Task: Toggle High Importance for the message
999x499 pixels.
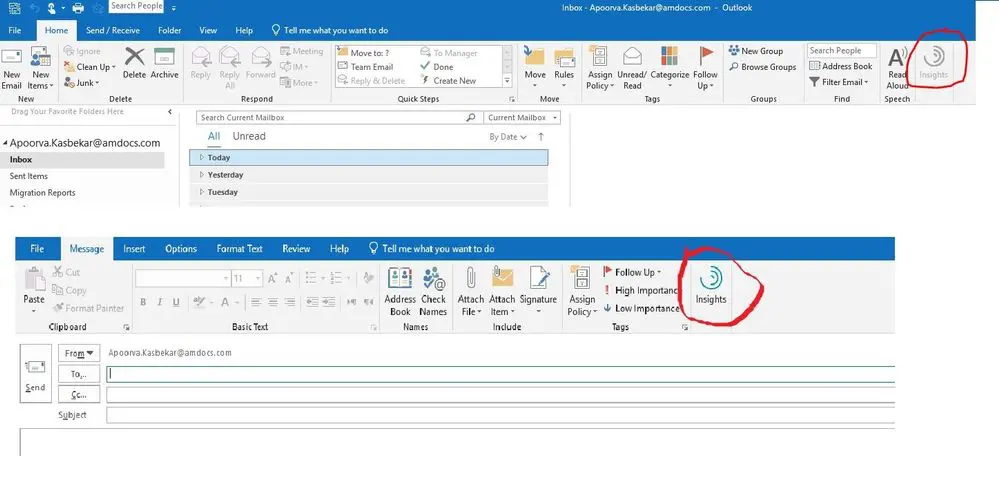Action: coord(640,291)
